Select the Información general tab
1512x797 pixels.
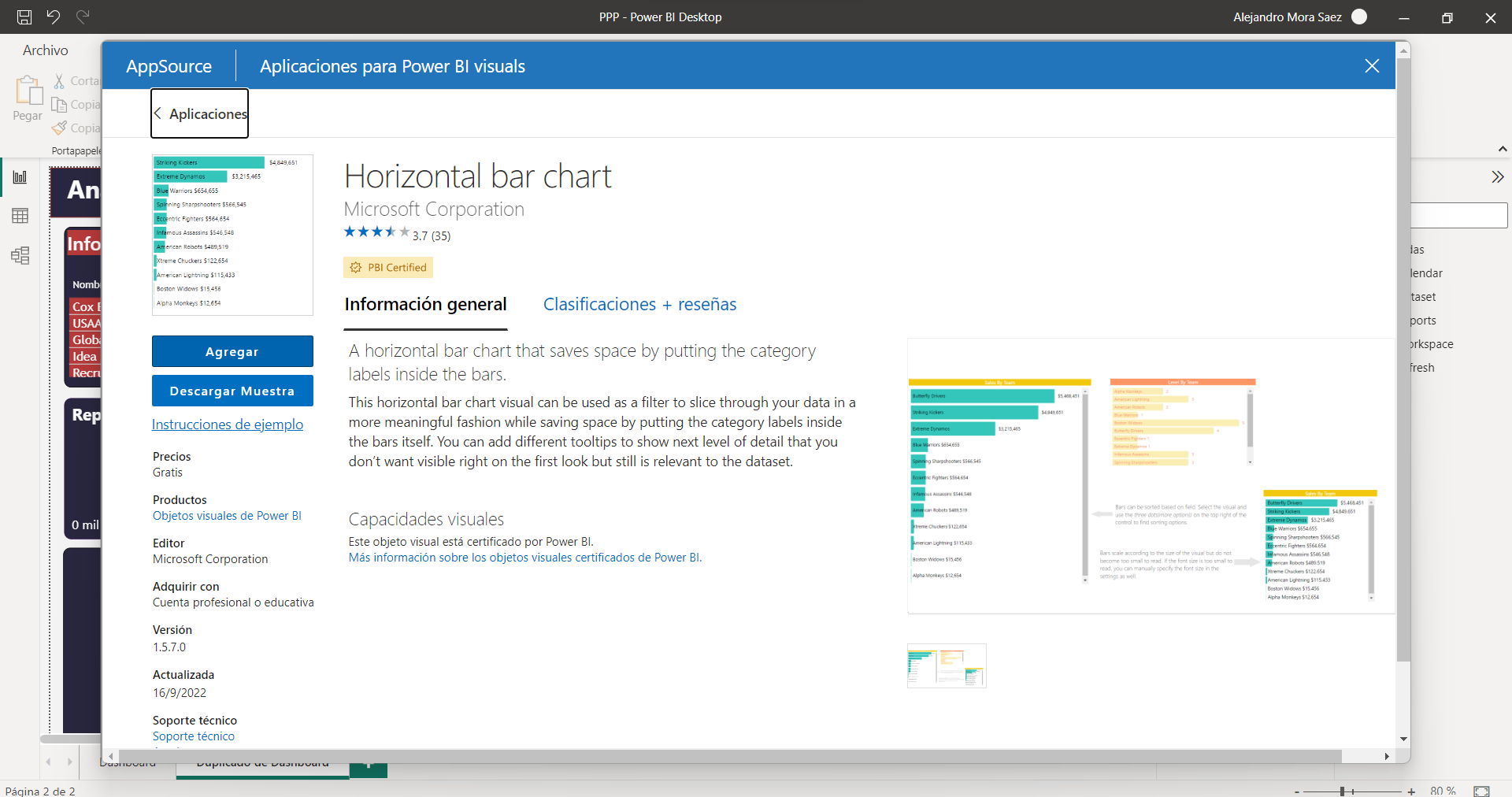point(425,305)
